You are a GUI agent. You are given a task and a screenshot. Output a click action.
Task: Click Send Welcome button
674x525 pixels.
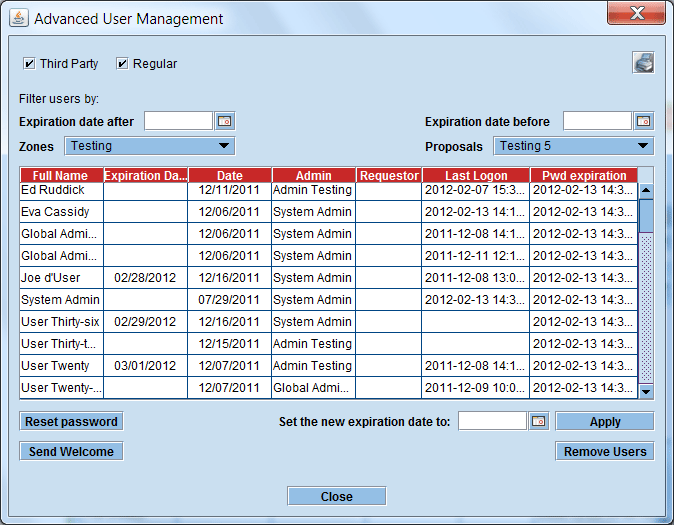[71, 451]
